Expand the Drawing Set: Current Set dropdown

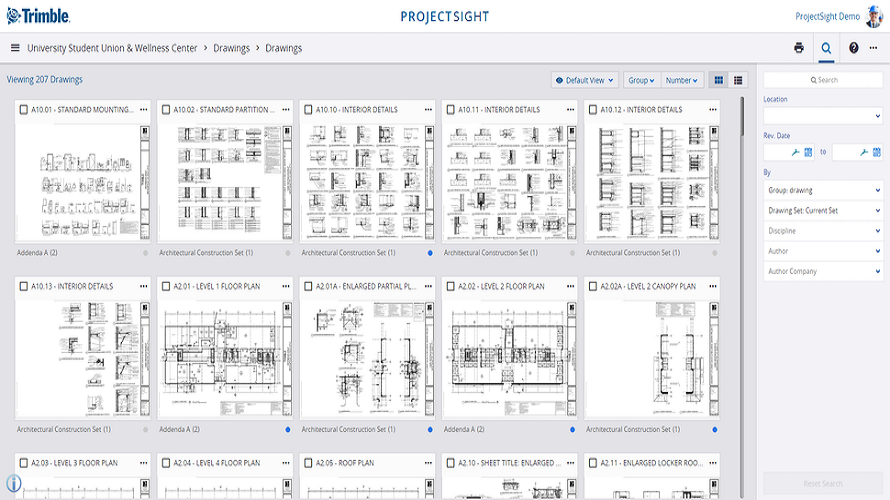click(823, 211)
